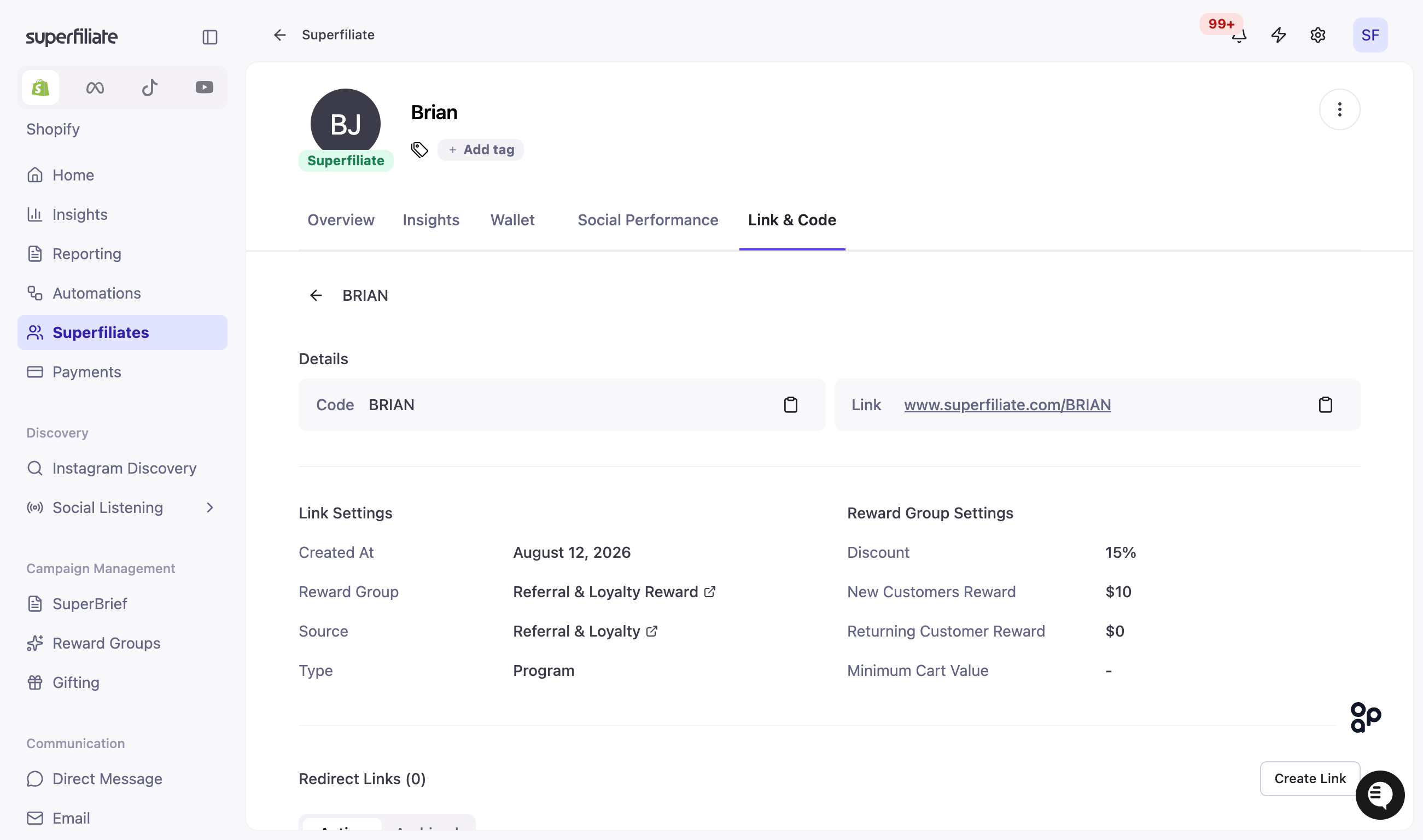Open Email in the sidebar

(123, 818)
